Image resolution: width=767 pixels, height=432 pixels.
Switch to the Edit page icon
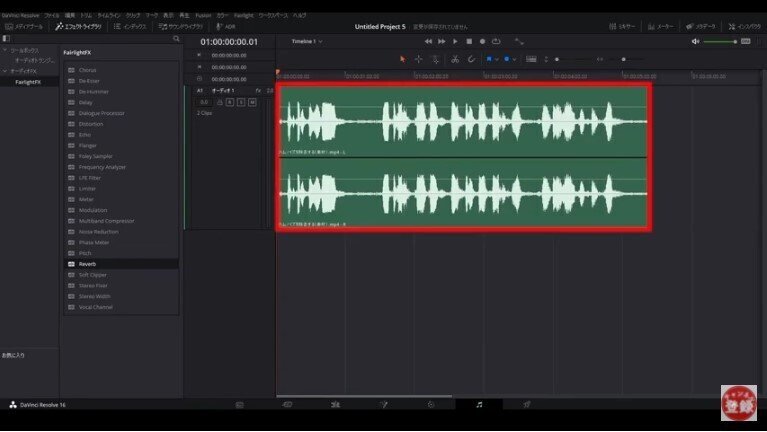coord(335,405)
